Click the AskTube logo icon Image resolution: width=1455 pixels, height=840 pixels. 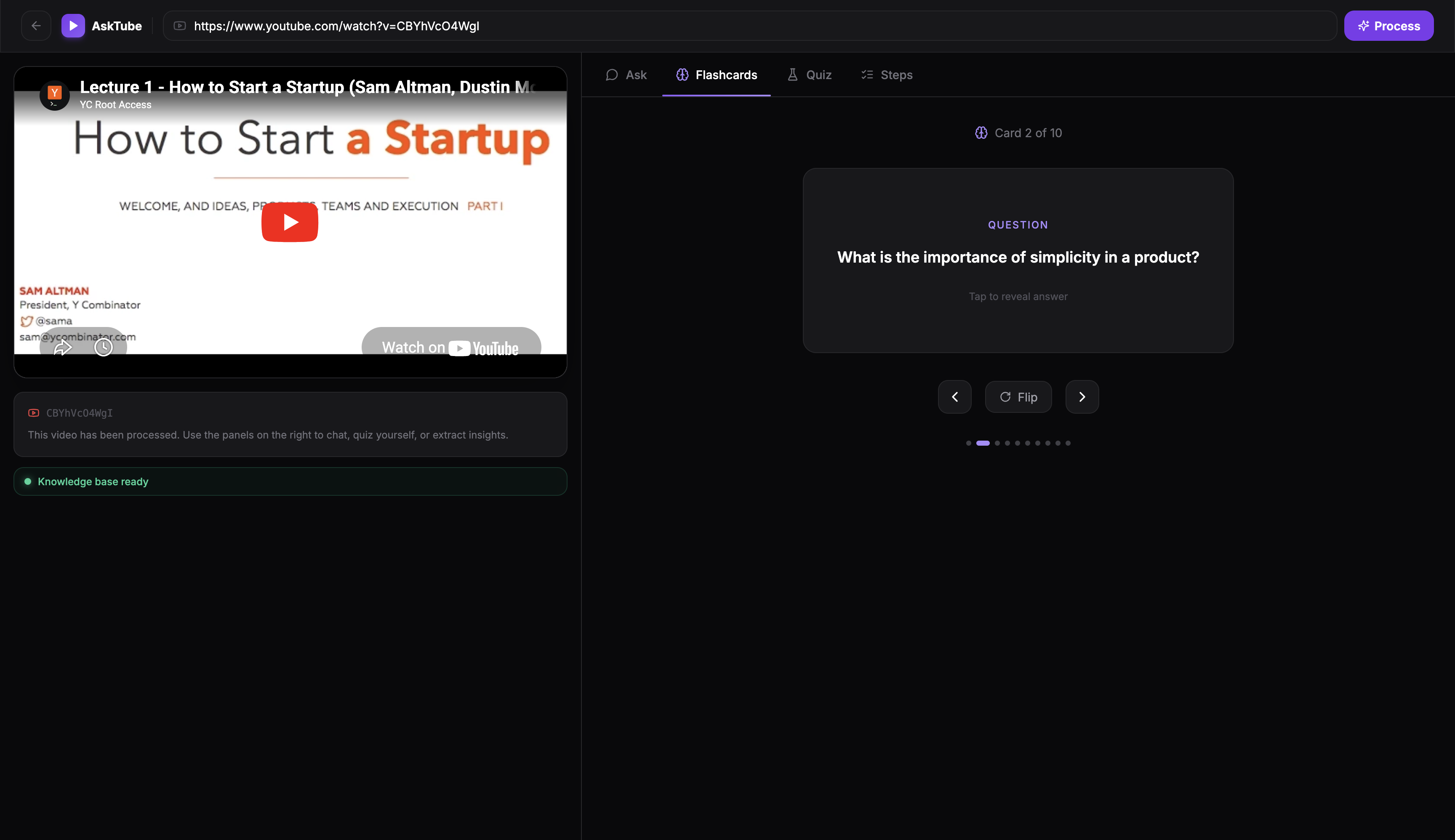coord(73,26)
